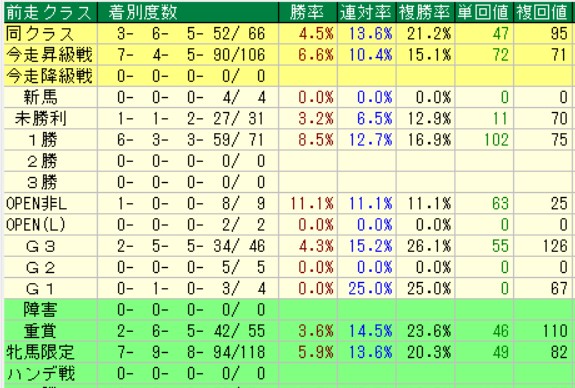Select the 複勝率 column header
The image size is (575, 388).
tap(425, 12)
